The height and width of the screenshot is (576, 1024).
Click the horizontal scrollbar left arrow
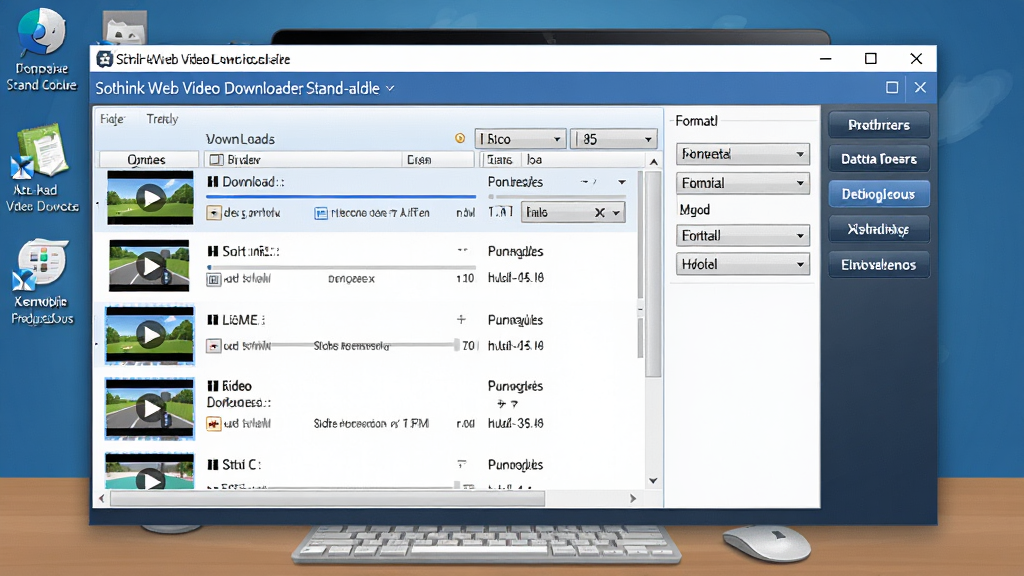tap(101, 498)
